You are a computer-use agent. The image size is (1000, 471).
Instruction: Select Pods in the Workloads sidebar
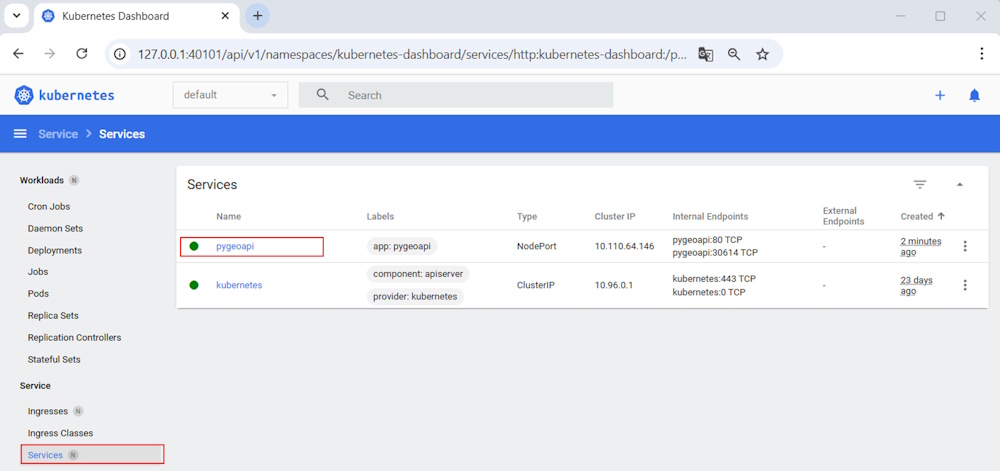pyautogui.click(x=38, y=294)
